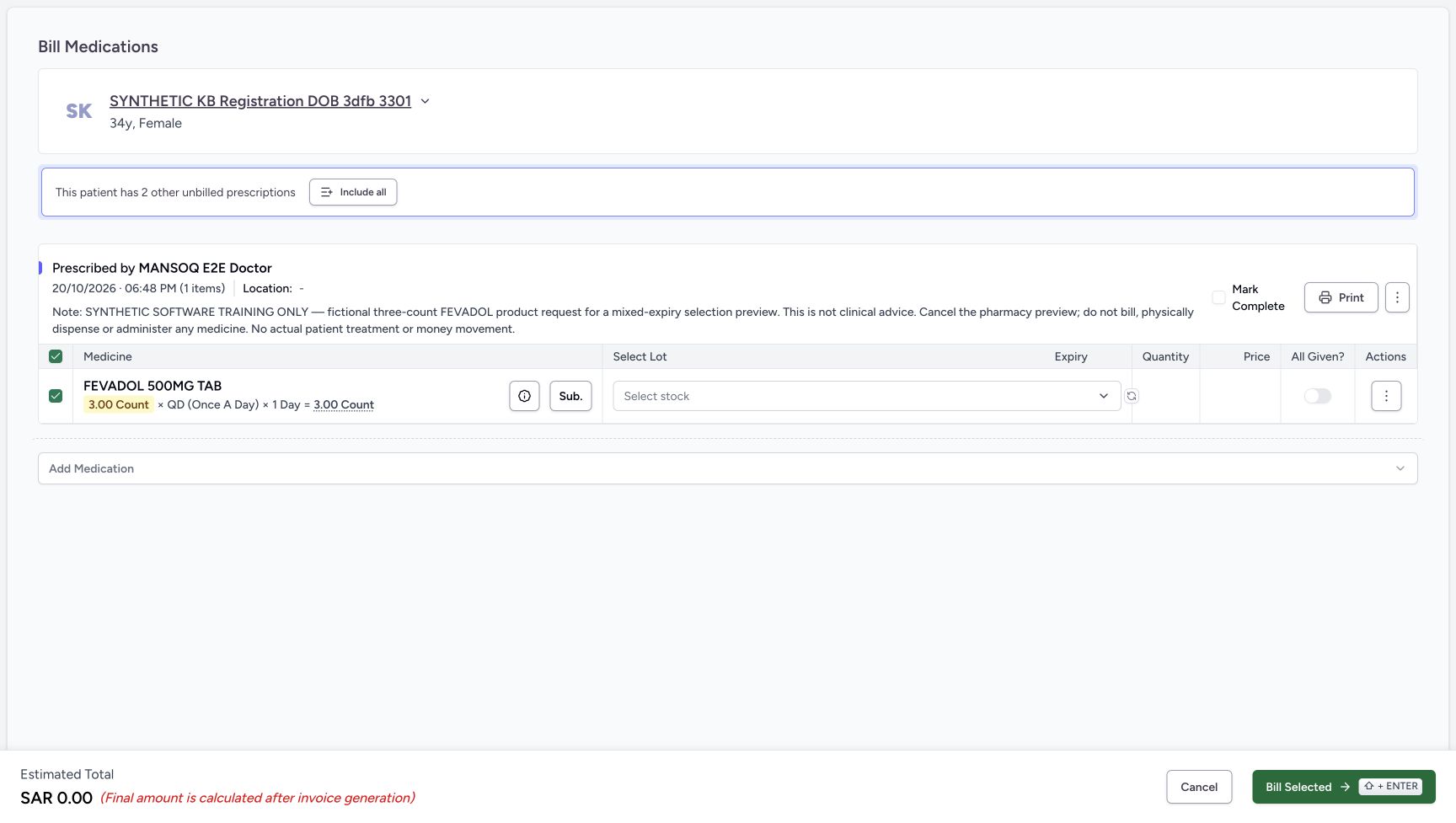Image resolution: width=1456 pixels, height=823 pixels.
Task: Click the SAR 0.00 estimated total
Action: (56, 798)
